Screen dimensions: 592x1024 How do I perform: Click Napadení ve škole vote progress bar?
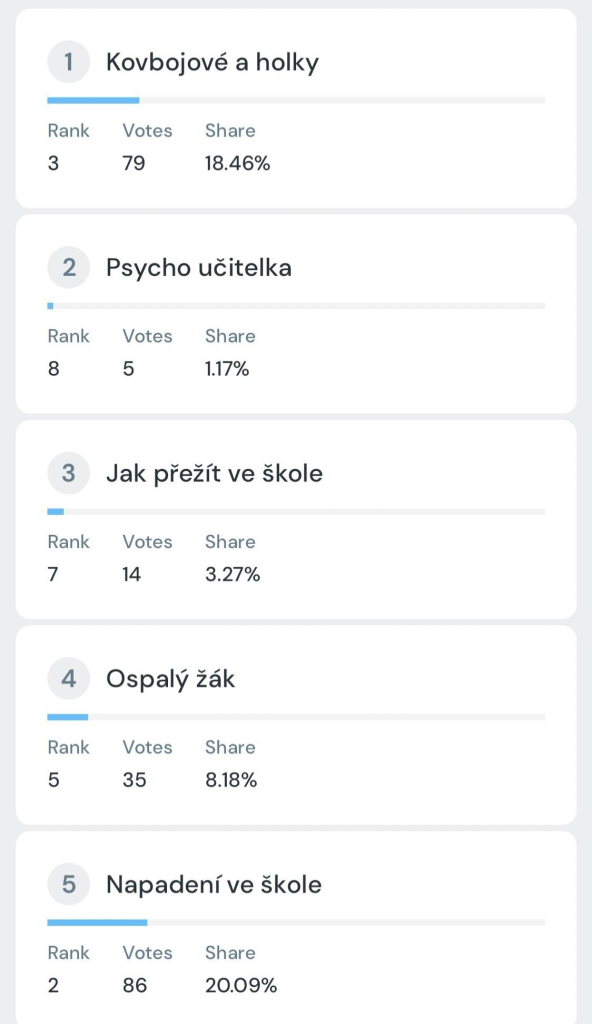click(296, 923)
